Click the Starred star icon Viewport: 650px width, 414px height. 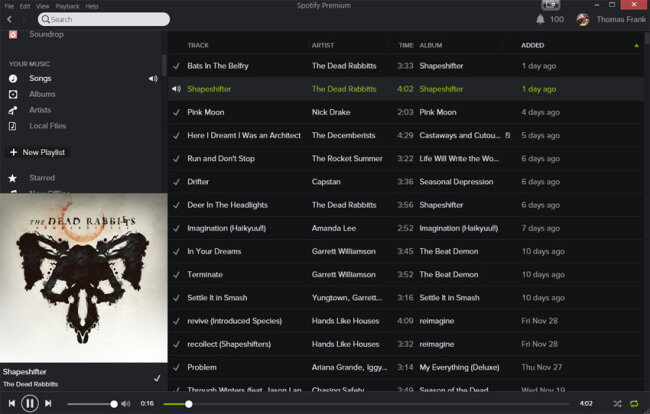[x=13, y=178]
